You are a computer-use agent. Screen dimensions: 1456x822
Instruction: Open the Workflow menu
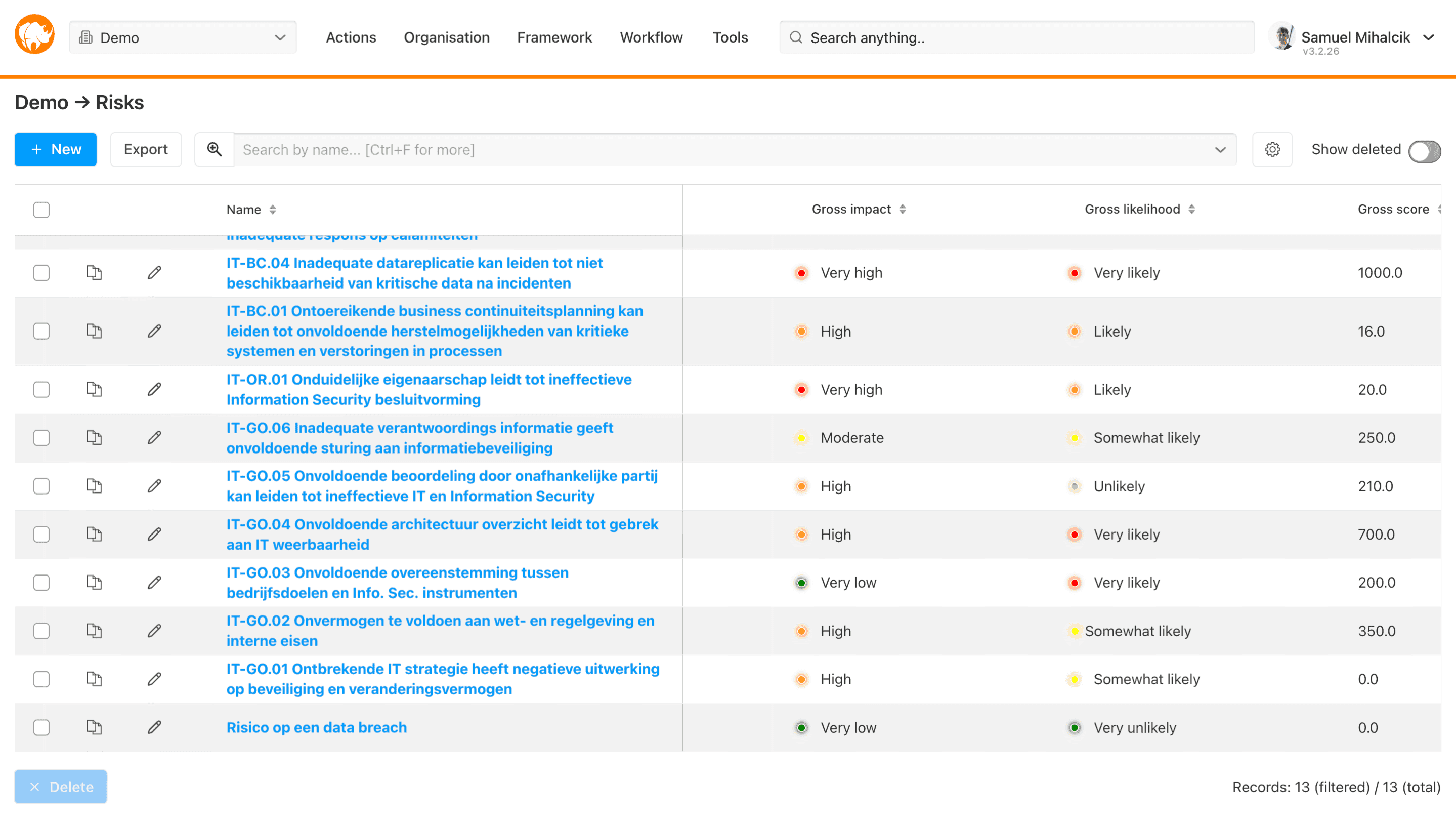tap(651, 37)
